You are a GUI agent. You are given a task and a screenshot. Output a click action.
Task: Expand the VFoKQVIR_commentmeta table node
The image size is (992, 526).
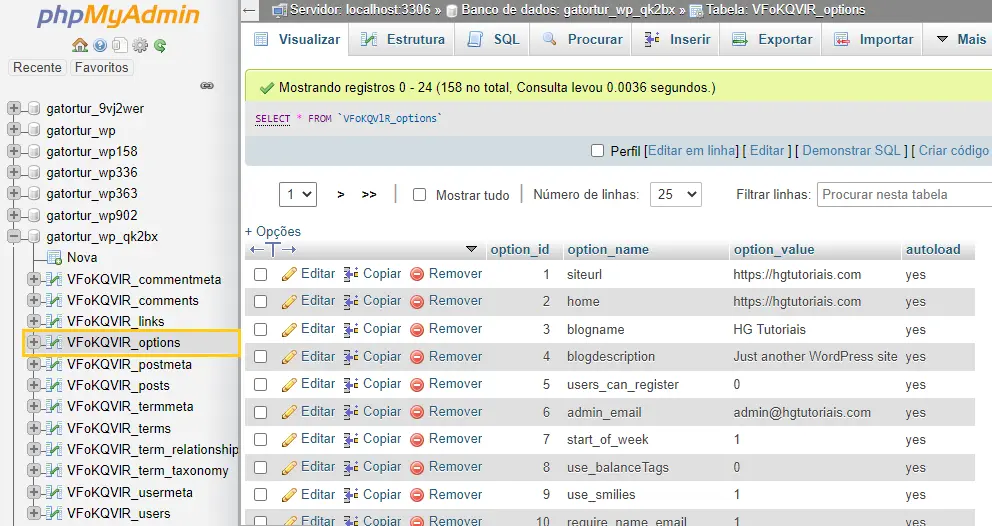34,279
